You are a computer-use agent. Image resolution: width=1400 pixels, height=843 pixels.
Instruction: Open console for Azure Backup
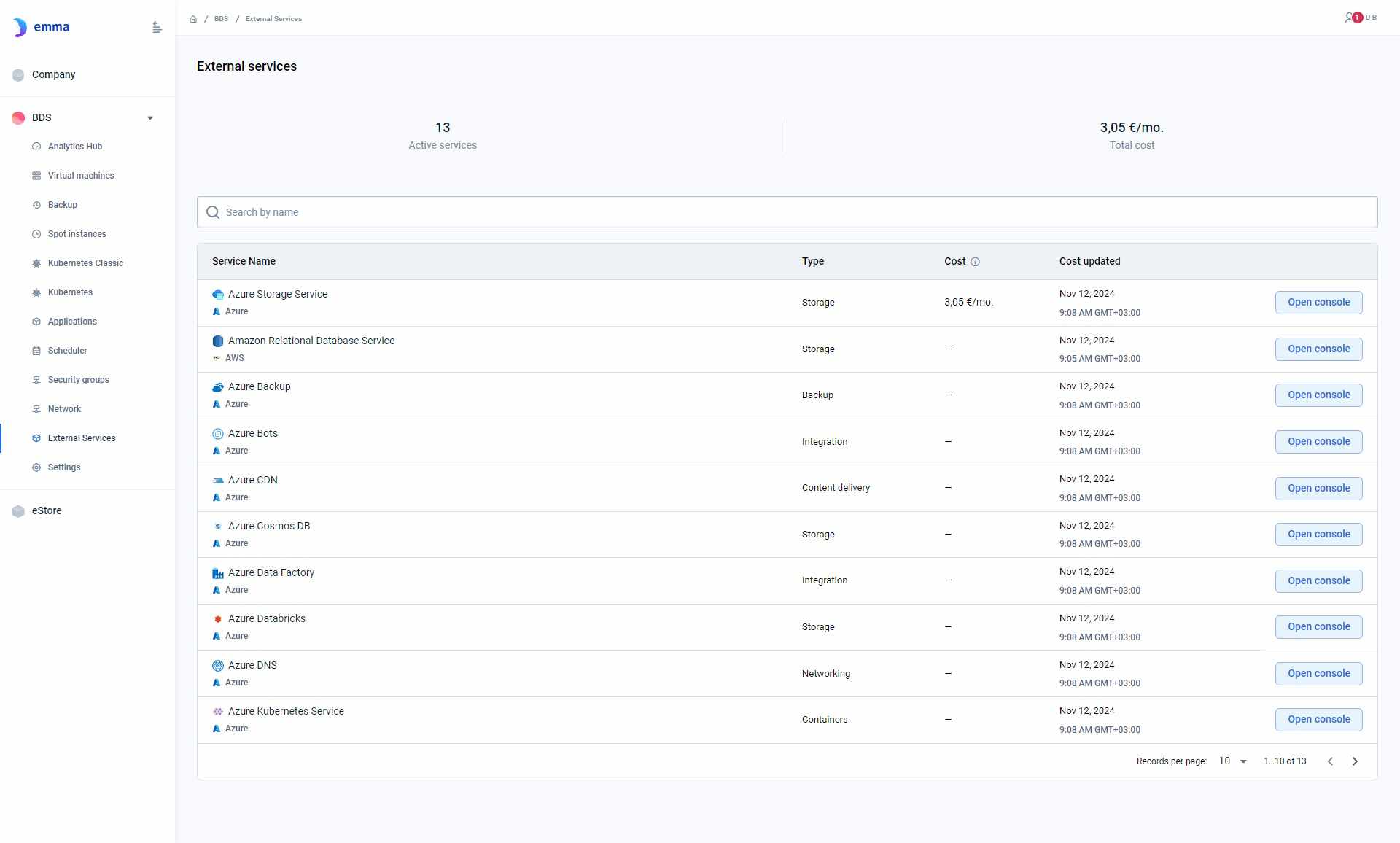coord(1318,395)
